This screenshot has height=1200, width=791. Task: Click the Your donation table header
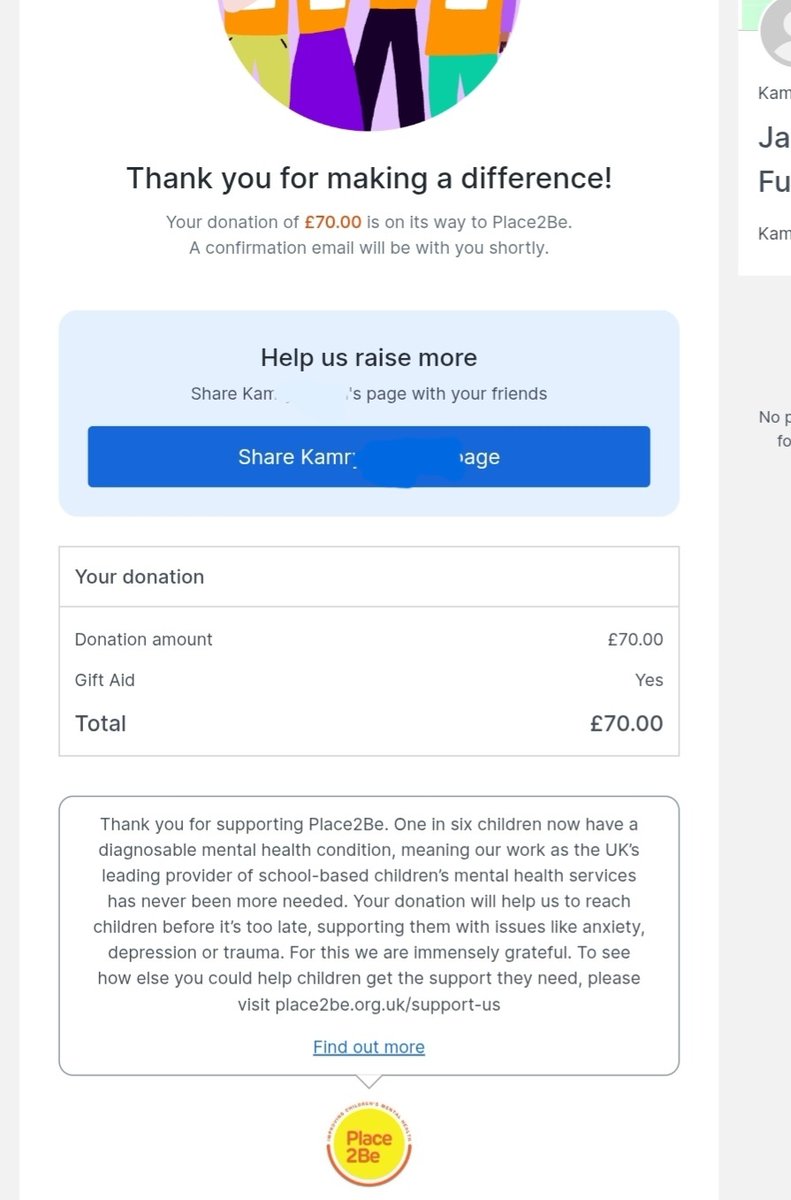pos(369,577)
